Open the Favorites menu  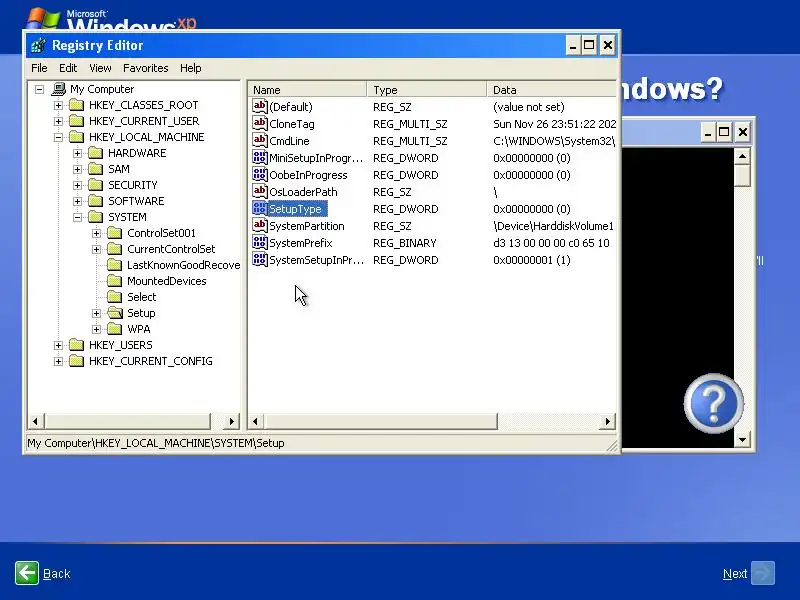145,68
